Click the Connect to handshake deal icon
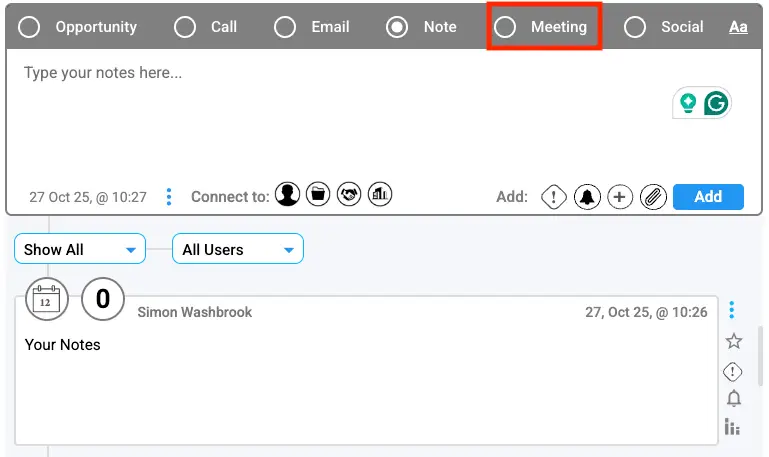This screenshot has width=769, height=457. pyautogui.click(x=349, y=195)
